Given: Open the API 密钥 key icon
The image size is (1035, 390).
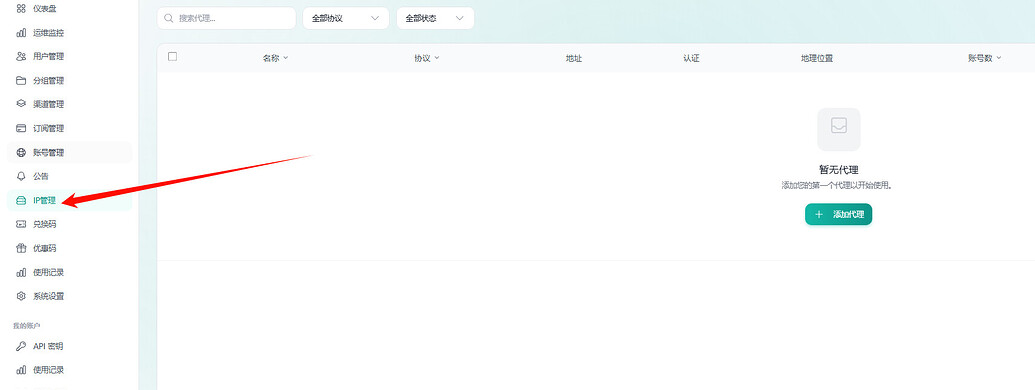Looking at the screenshot, I should pos(21,346).
